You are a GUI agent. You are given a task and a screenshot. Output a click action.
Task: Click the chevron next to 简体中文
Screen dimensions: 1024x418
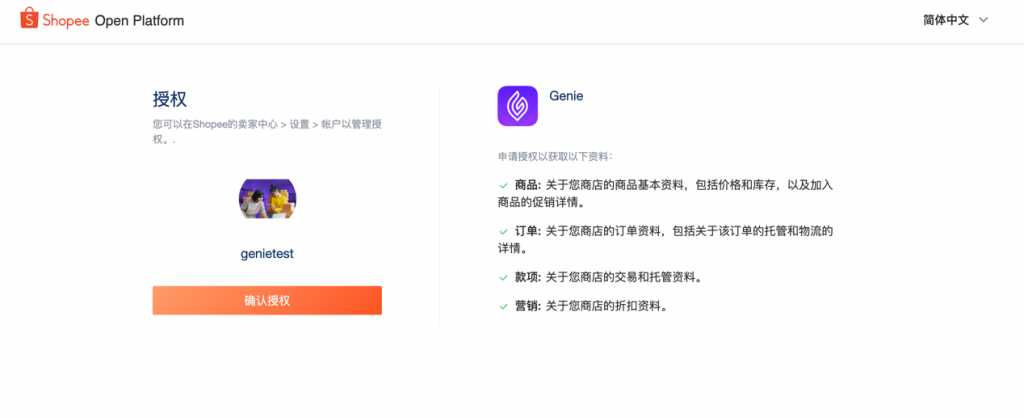click(x=984, y=20)
